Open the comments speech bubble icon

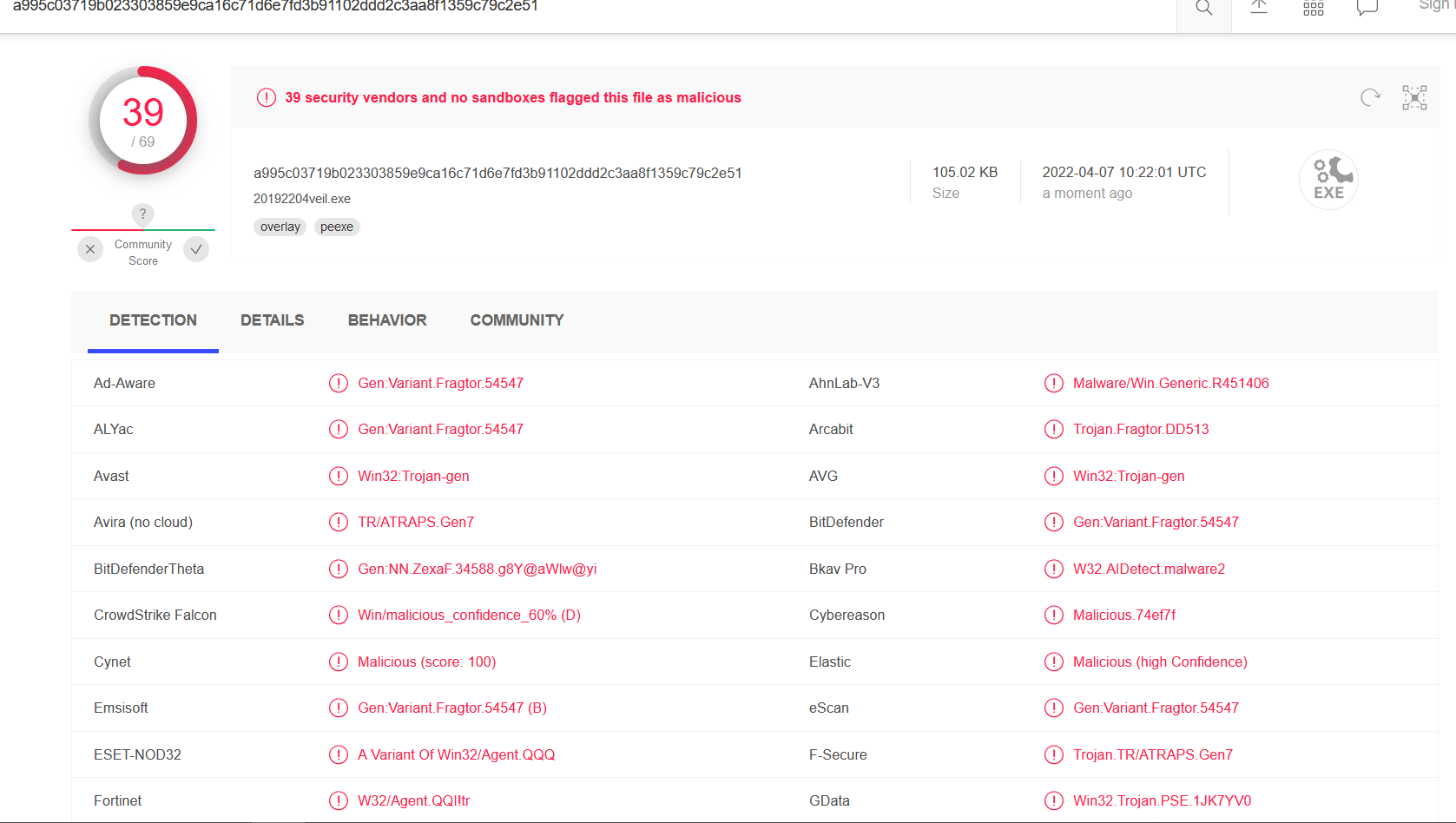point(1367,9)
